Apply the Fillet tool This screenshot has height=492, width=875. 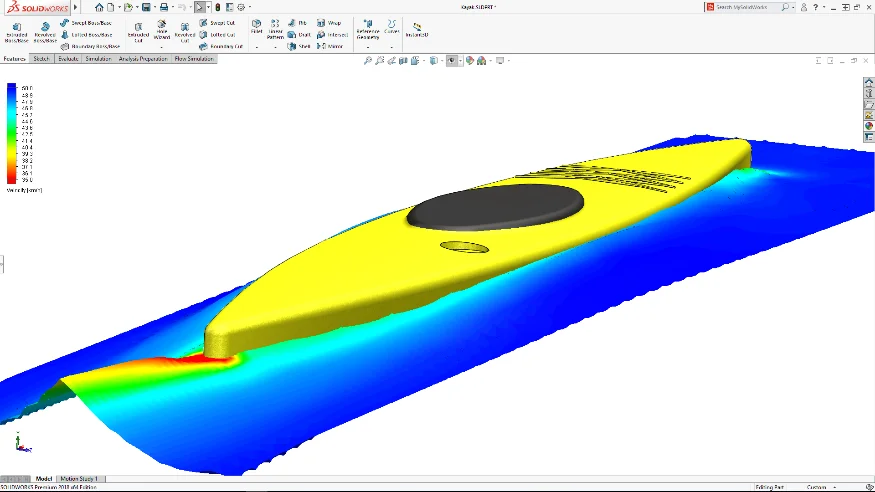256,27
